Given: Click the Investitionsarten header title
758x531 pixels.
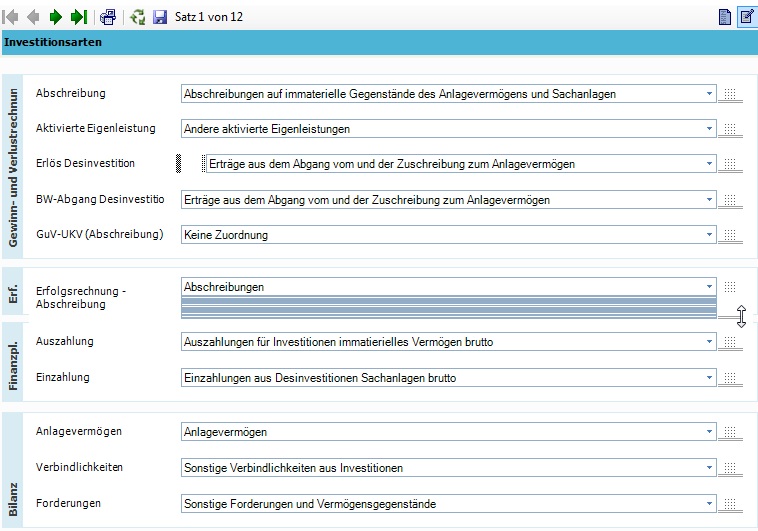Looking at the screenshot, I should coord(53,42).
